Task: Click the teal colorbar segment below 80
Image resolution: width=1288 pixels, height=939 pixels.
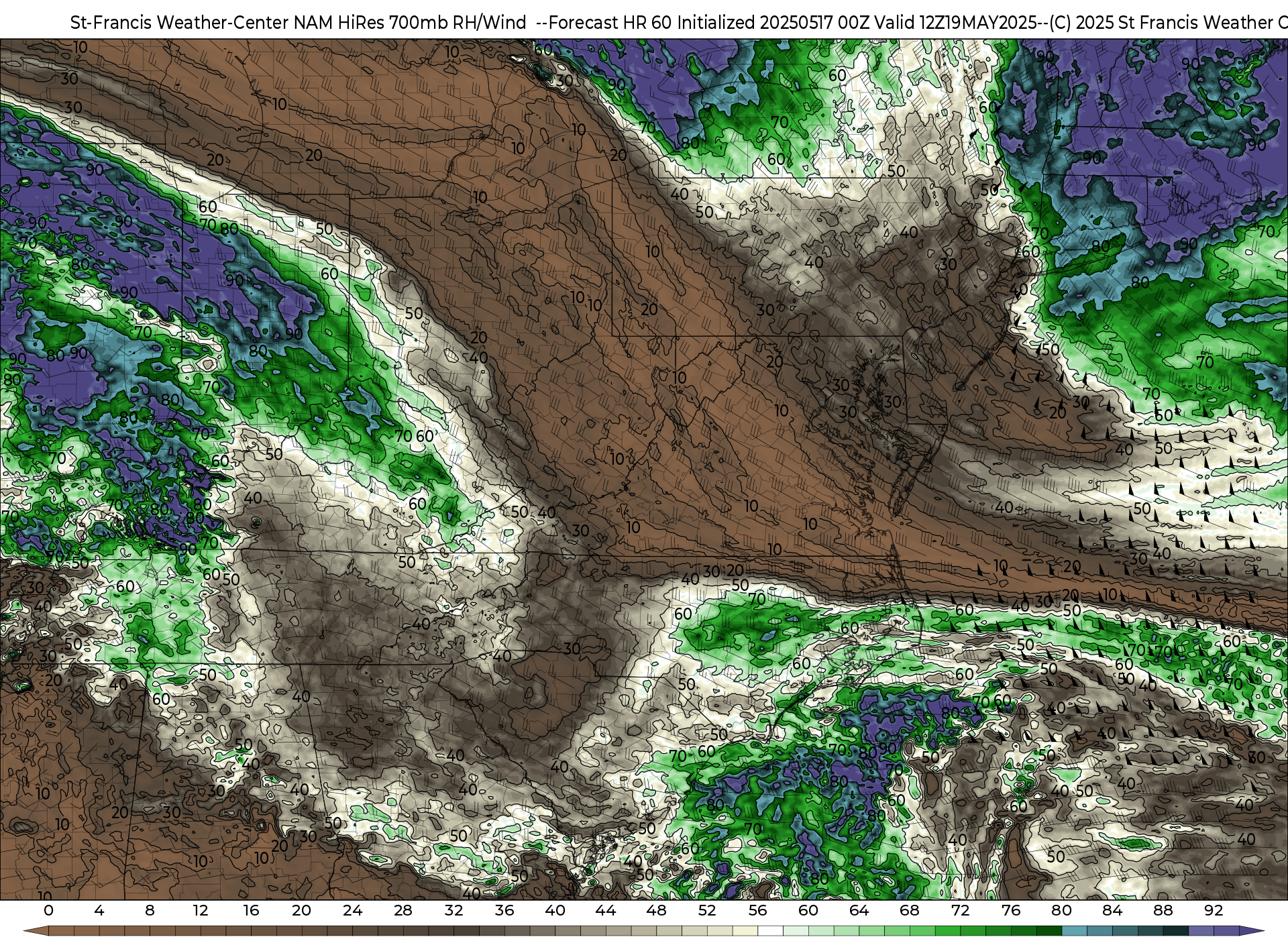Action: [1074, 931]
